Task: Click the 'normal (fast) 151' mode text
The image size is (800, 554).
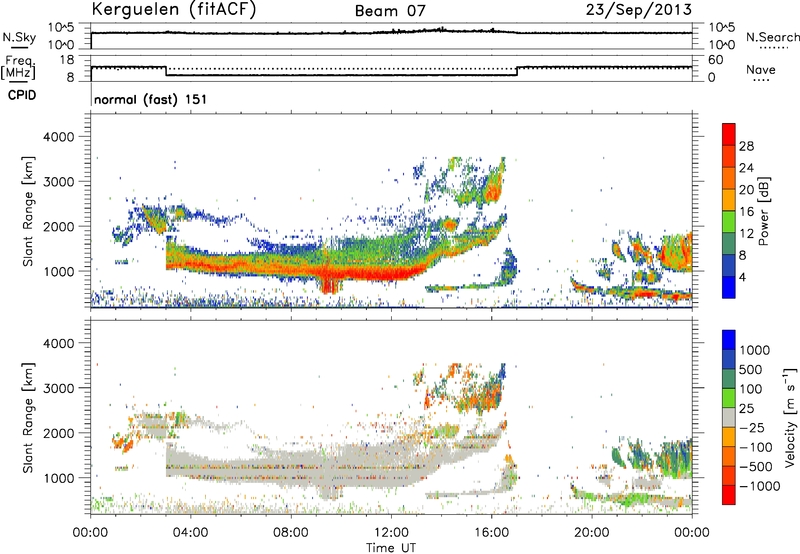Action: 151,99
